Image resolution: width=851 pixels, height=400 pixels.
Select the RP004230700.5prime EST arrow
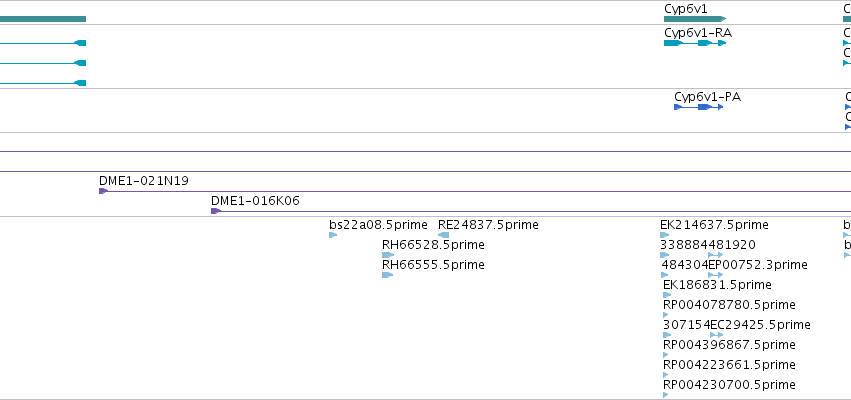666,395
